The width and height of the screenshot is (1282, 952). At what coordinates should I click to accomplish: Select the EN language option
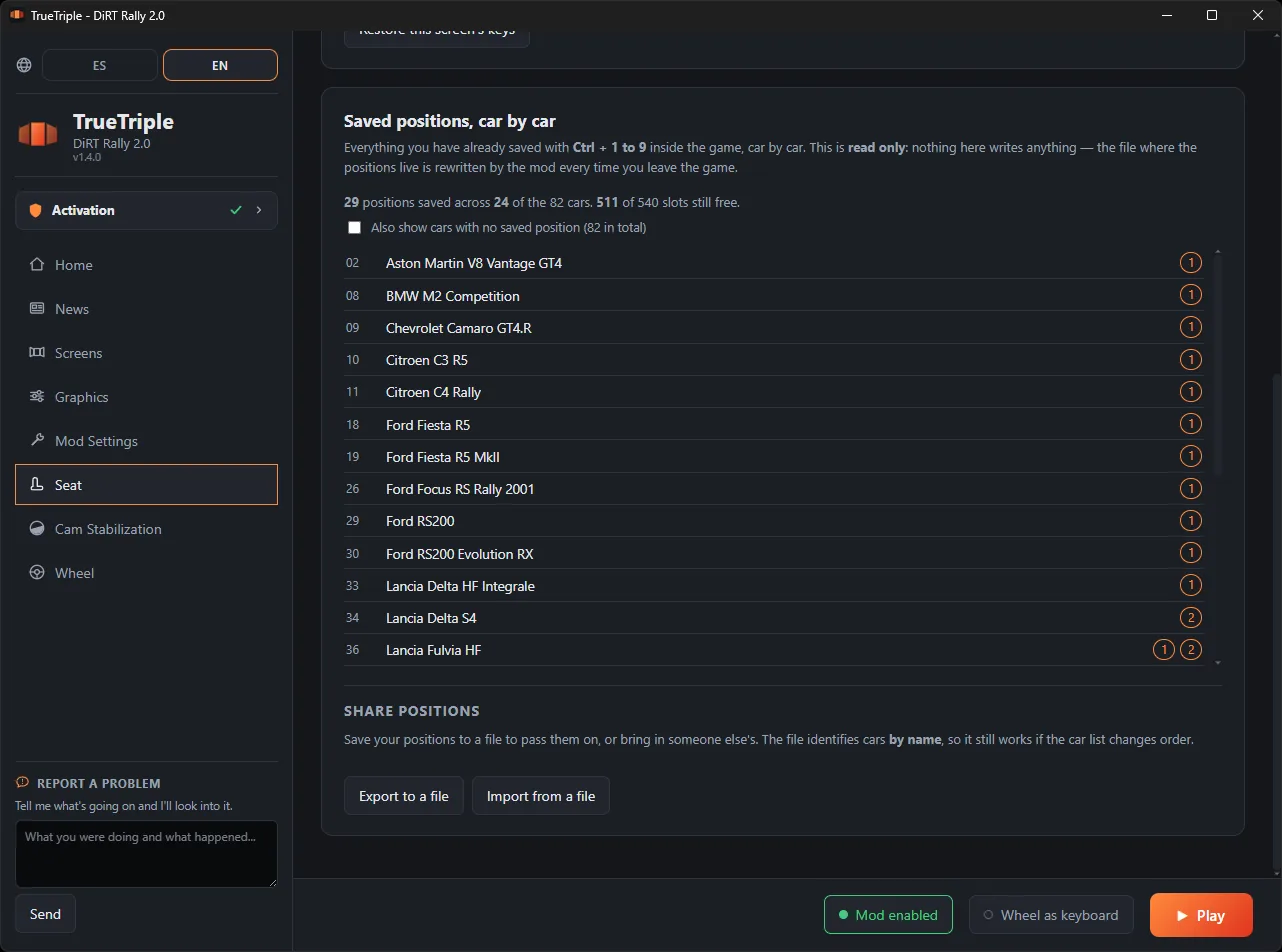[x=220, y=65]
